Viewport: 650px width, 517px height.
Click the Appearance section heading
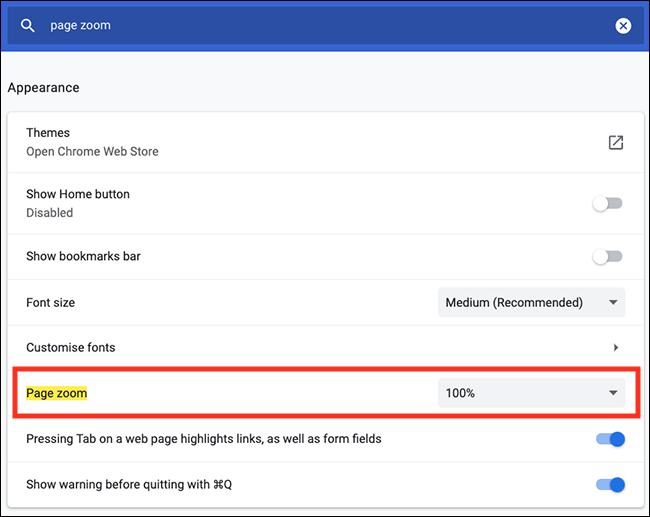44,88
